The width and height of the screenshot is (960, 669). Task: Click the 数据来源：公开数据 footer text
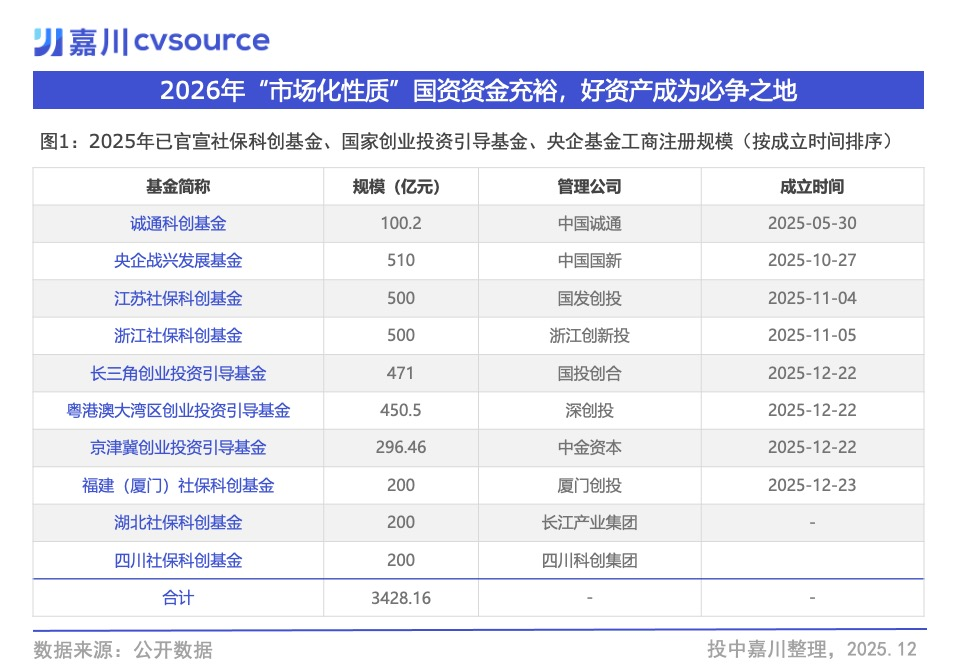(x=123, y=650)
